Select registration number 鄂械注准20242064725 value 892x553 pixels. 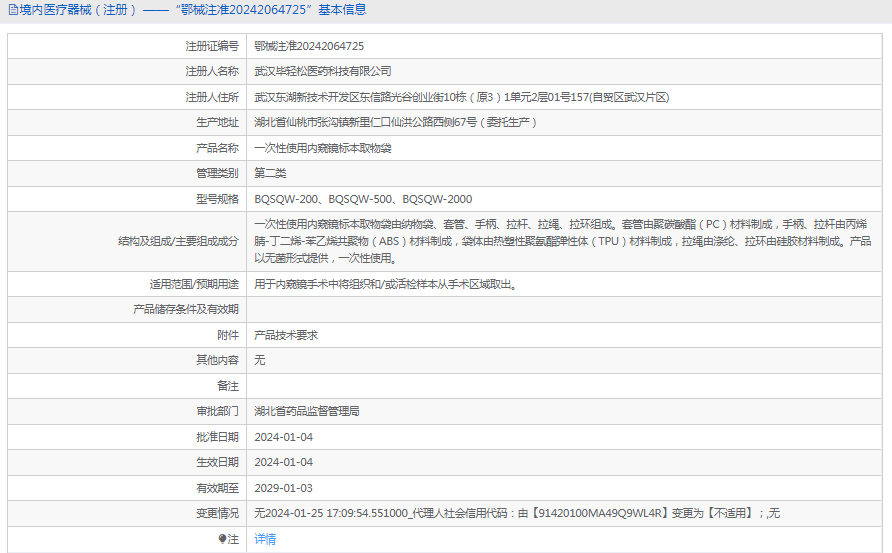click(309, 46)
